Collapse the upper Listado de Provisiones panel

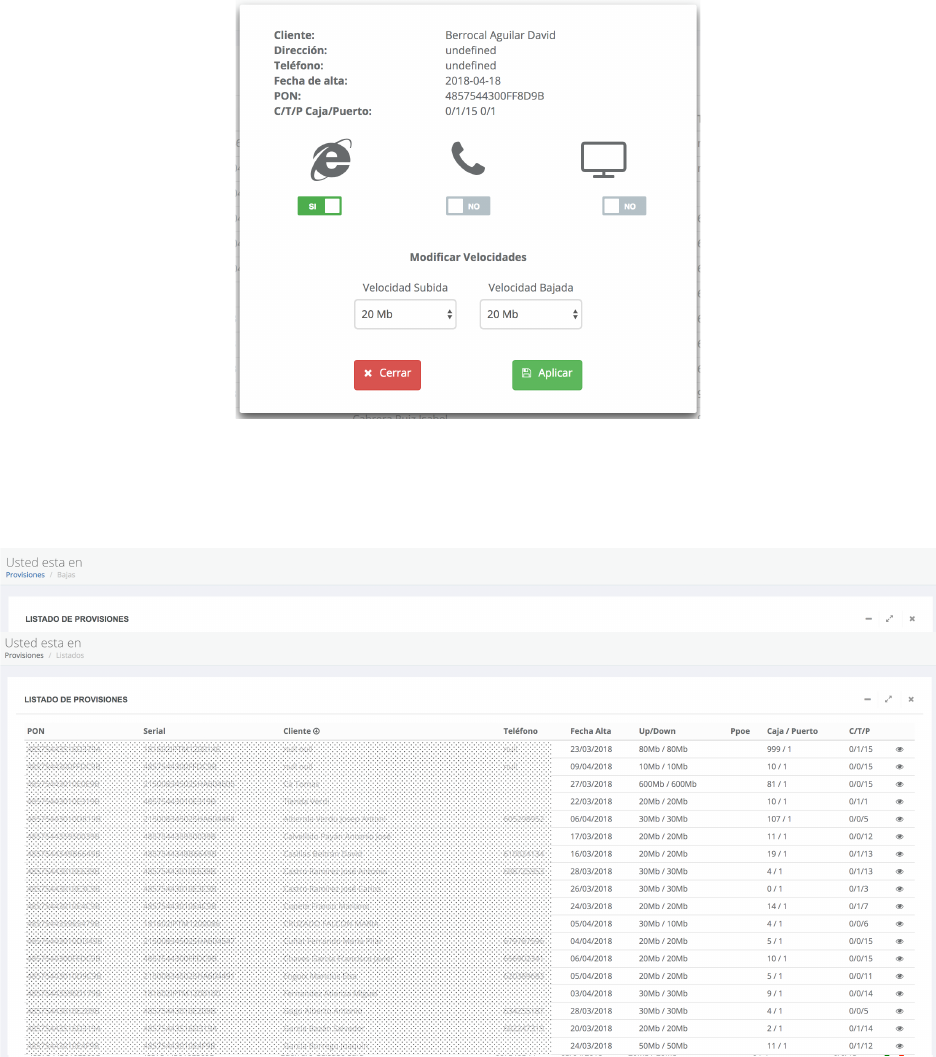pos(869,619)
